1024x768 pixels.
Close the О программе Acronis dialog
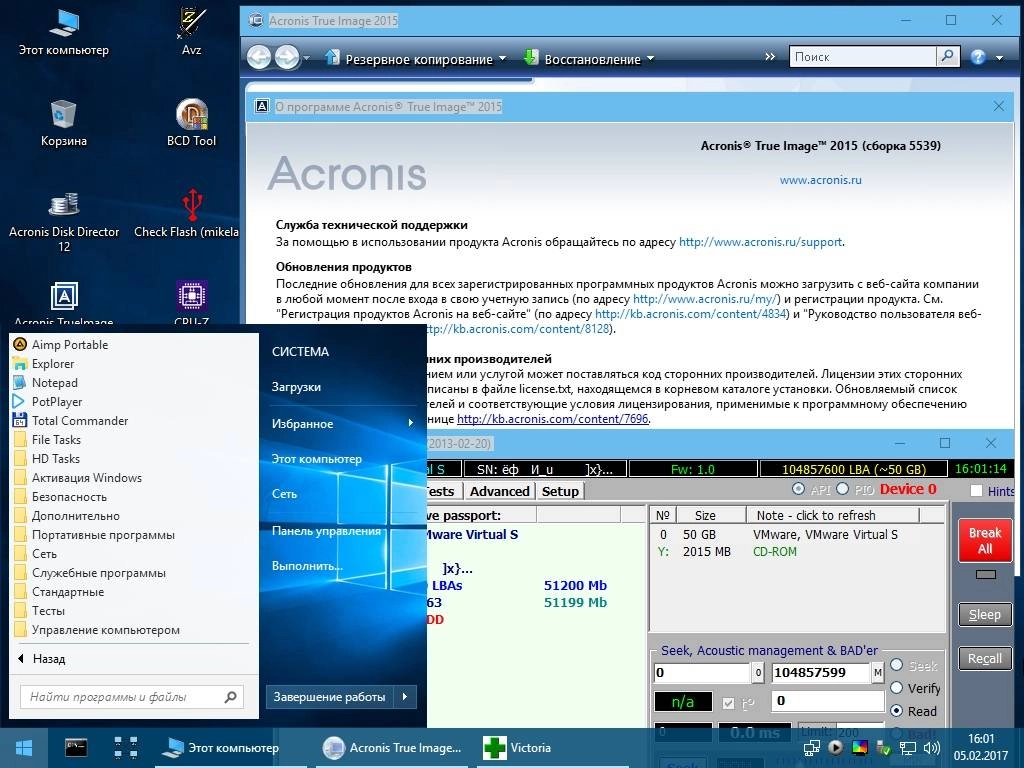click(x=999, y=106)
